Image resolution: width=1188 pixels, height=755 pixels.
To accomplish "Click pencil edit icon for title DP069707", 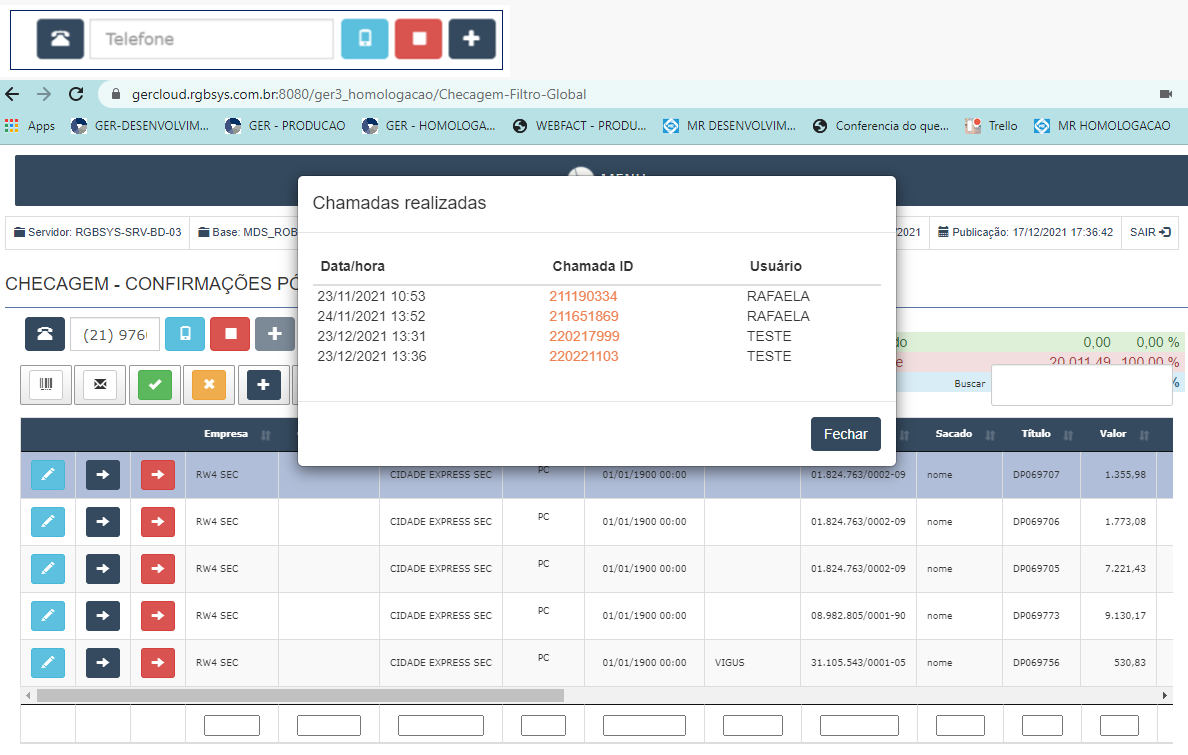I will coord(48,474).
